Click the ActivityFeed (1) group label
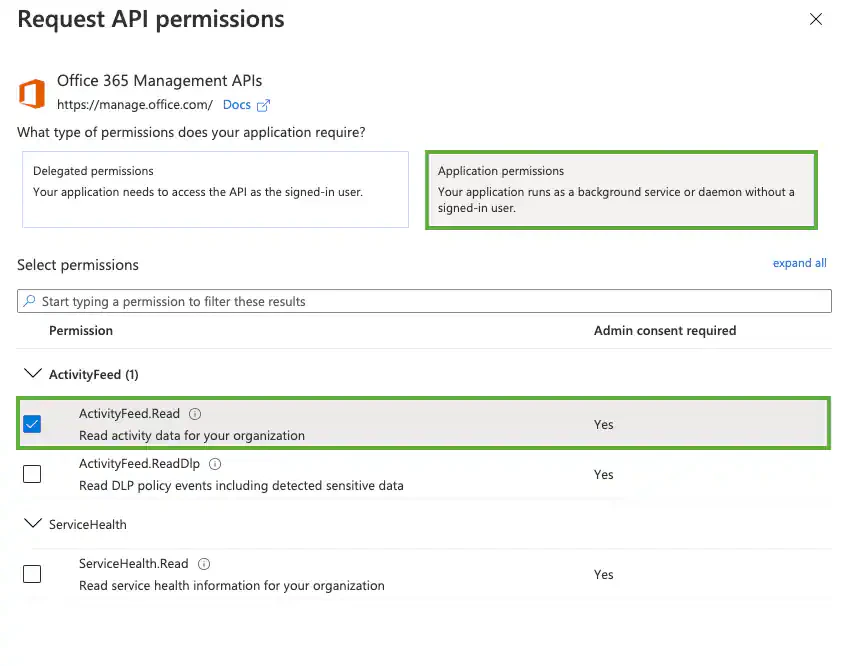The height and width of the screenshot is (666, 842). (93, 374)
